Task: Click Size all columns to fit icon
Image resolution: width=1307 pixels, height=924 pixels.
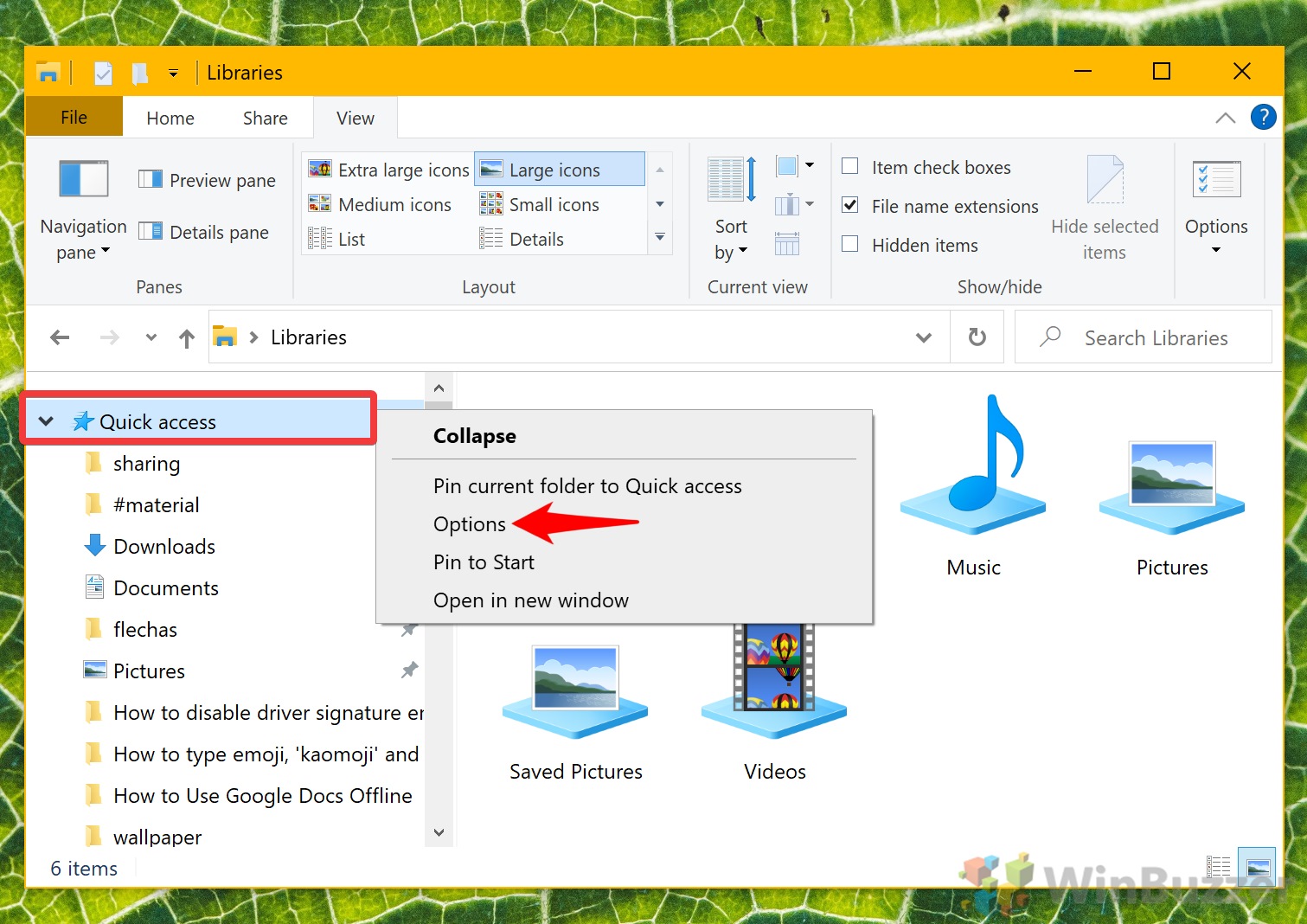Action: tap(787, 244)
